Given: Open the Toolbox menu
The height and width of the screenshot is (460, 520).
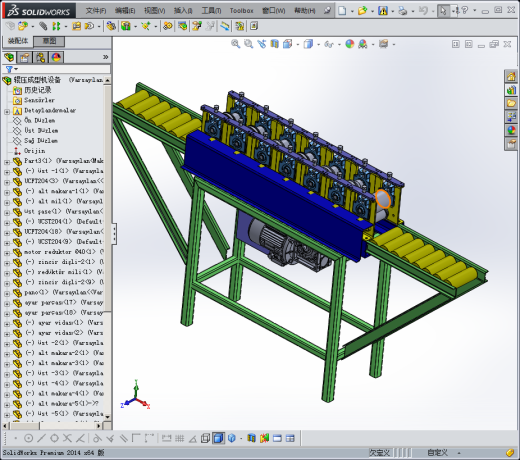Looking at the screenshot, I should tap(241, 11).
